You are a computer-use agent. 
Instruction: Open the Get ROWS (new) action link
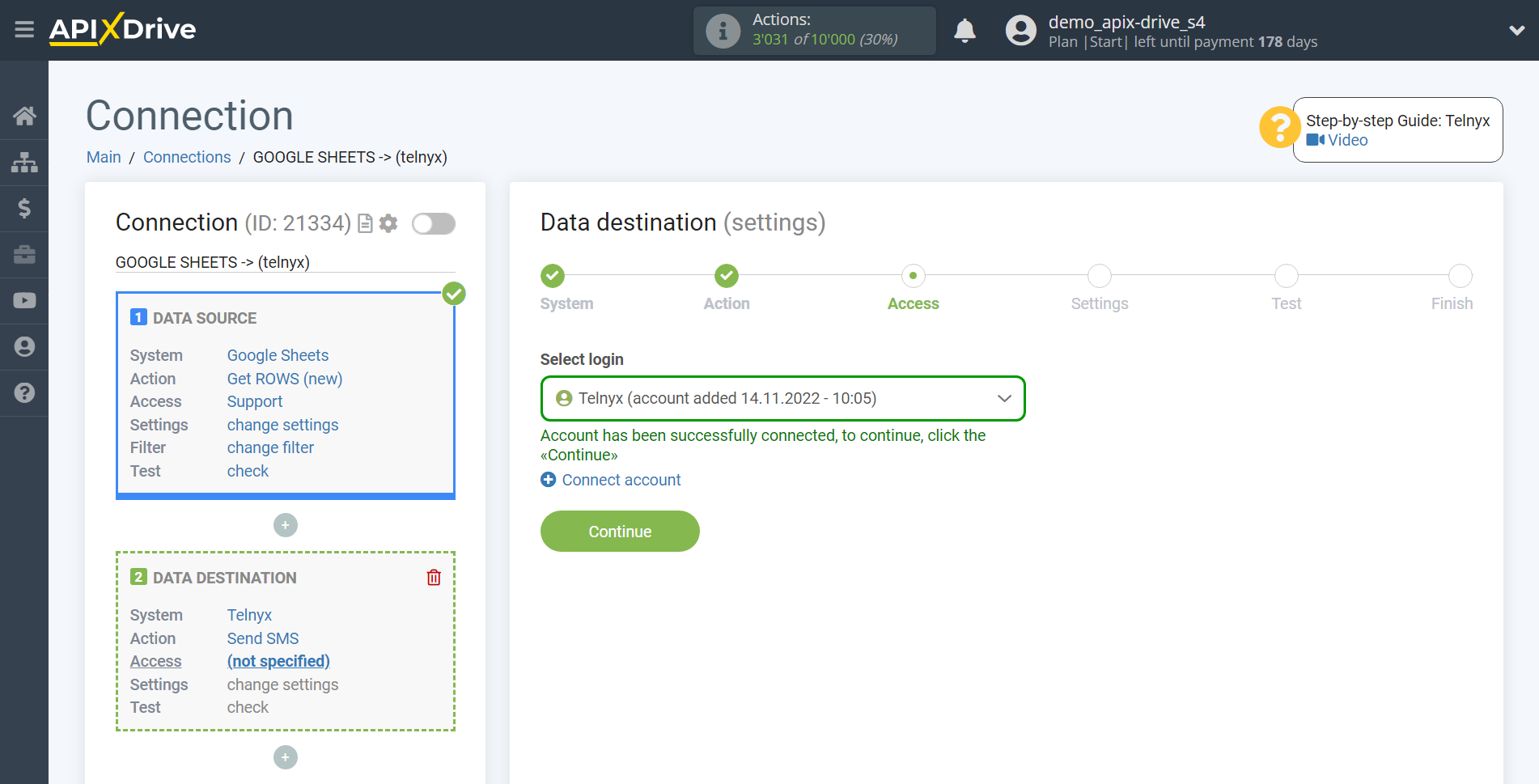(285, 379)
